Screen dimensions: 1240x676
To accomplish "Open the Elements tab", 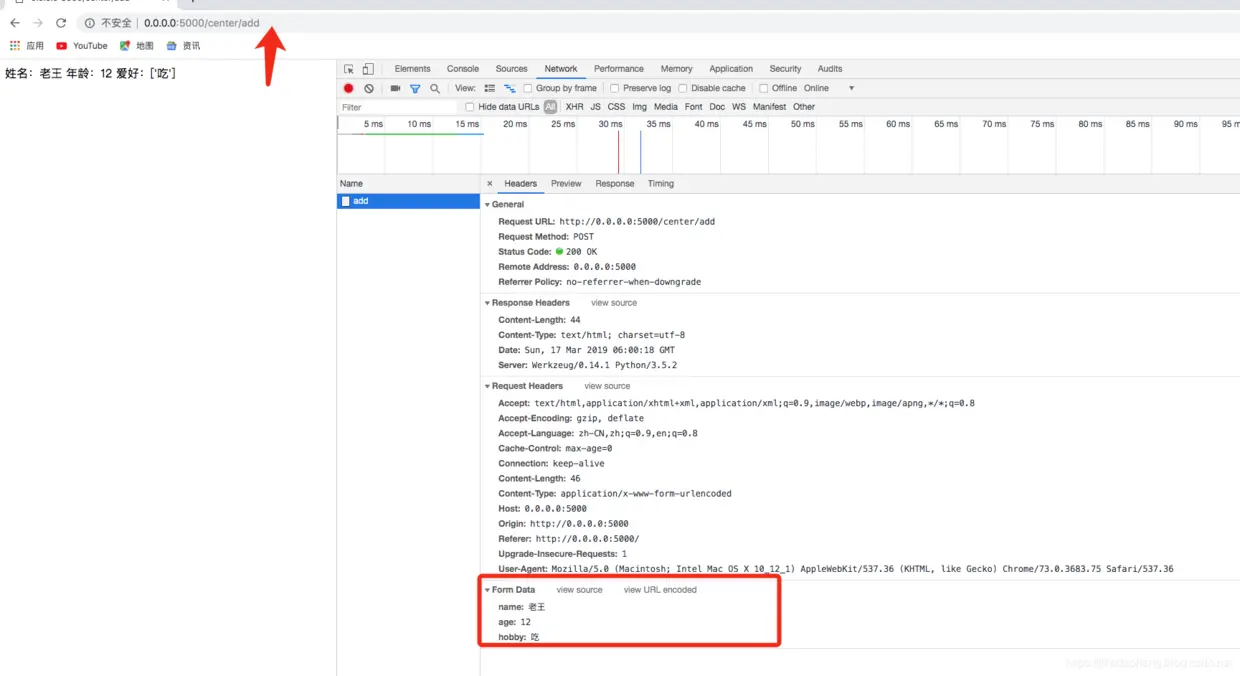I will 412,69.
